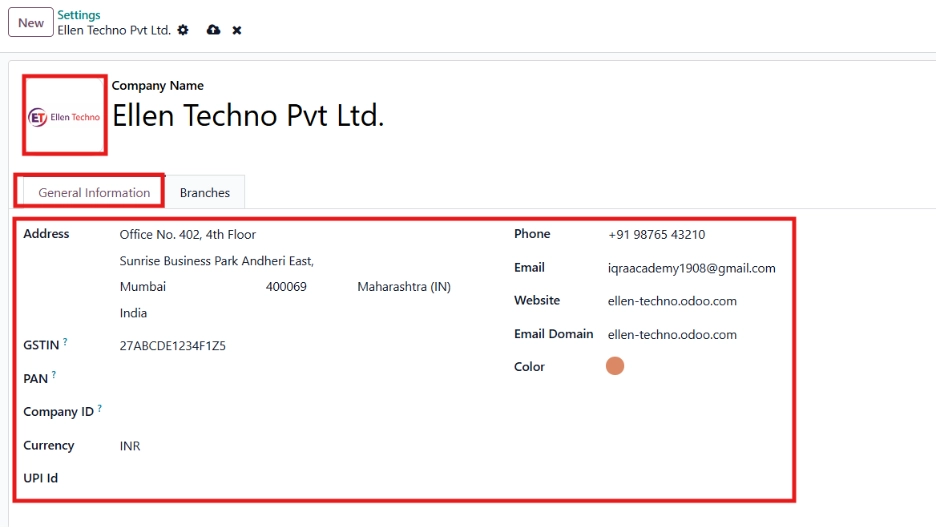The height and width of the screenshot is (528, 936).
Task: Click the Email Domain label
Action: click(x=553, y=334)
